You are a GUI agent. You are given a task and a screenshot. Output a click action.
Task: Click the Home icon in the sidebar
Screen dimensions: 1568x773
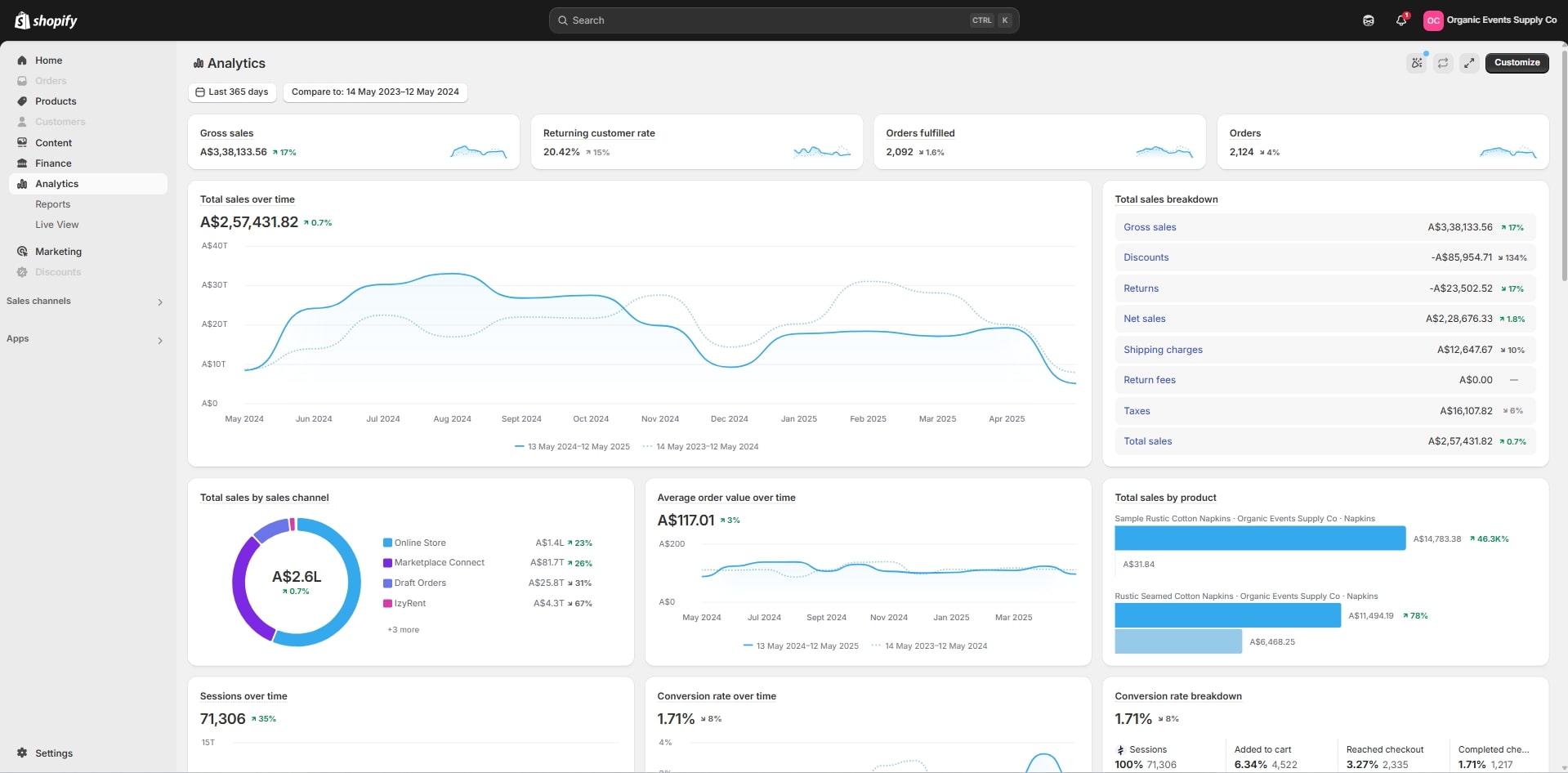[22, 60]
